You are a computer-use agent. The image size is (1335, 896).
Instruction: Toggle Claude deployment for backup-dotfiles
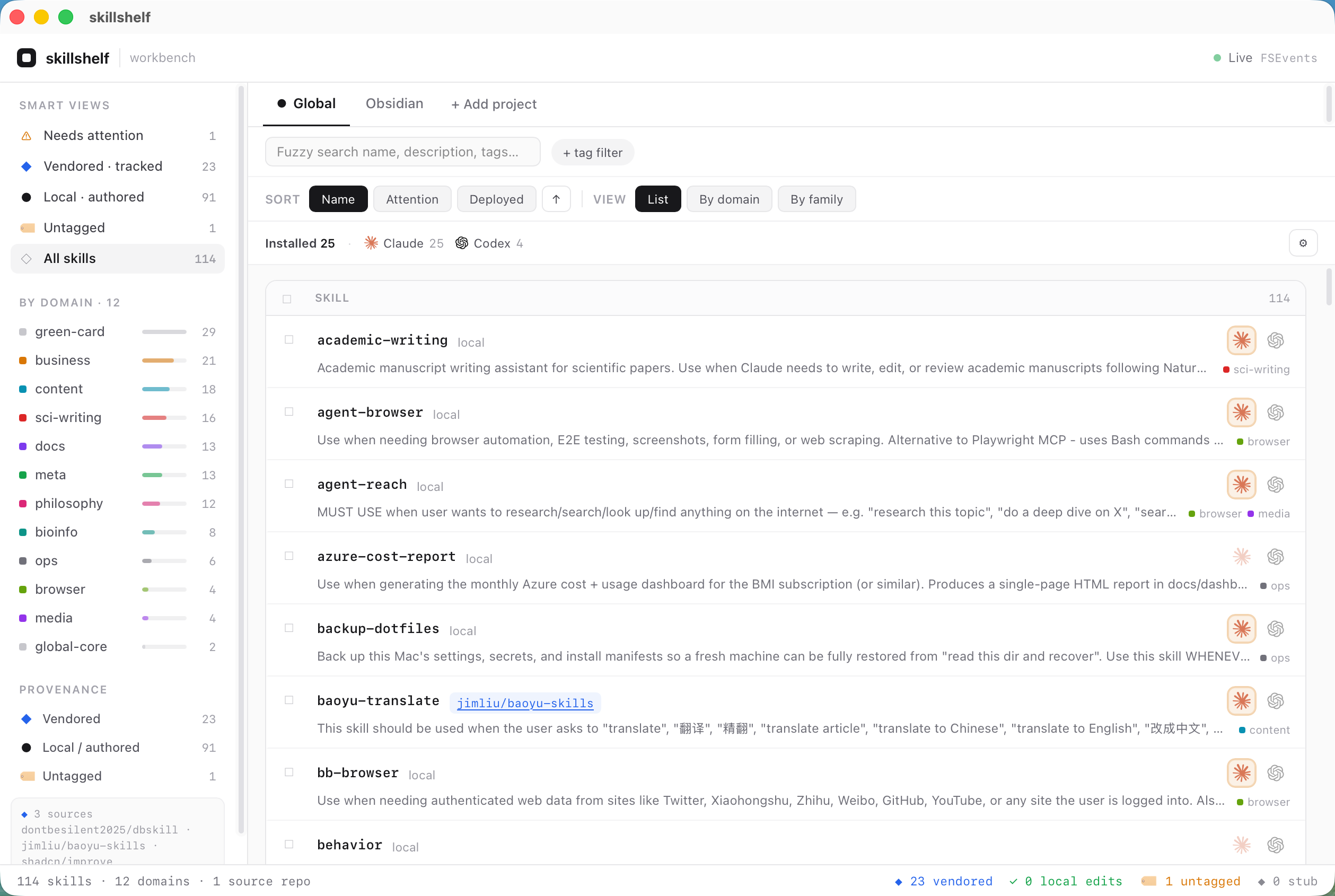(x=1241, y=629)
